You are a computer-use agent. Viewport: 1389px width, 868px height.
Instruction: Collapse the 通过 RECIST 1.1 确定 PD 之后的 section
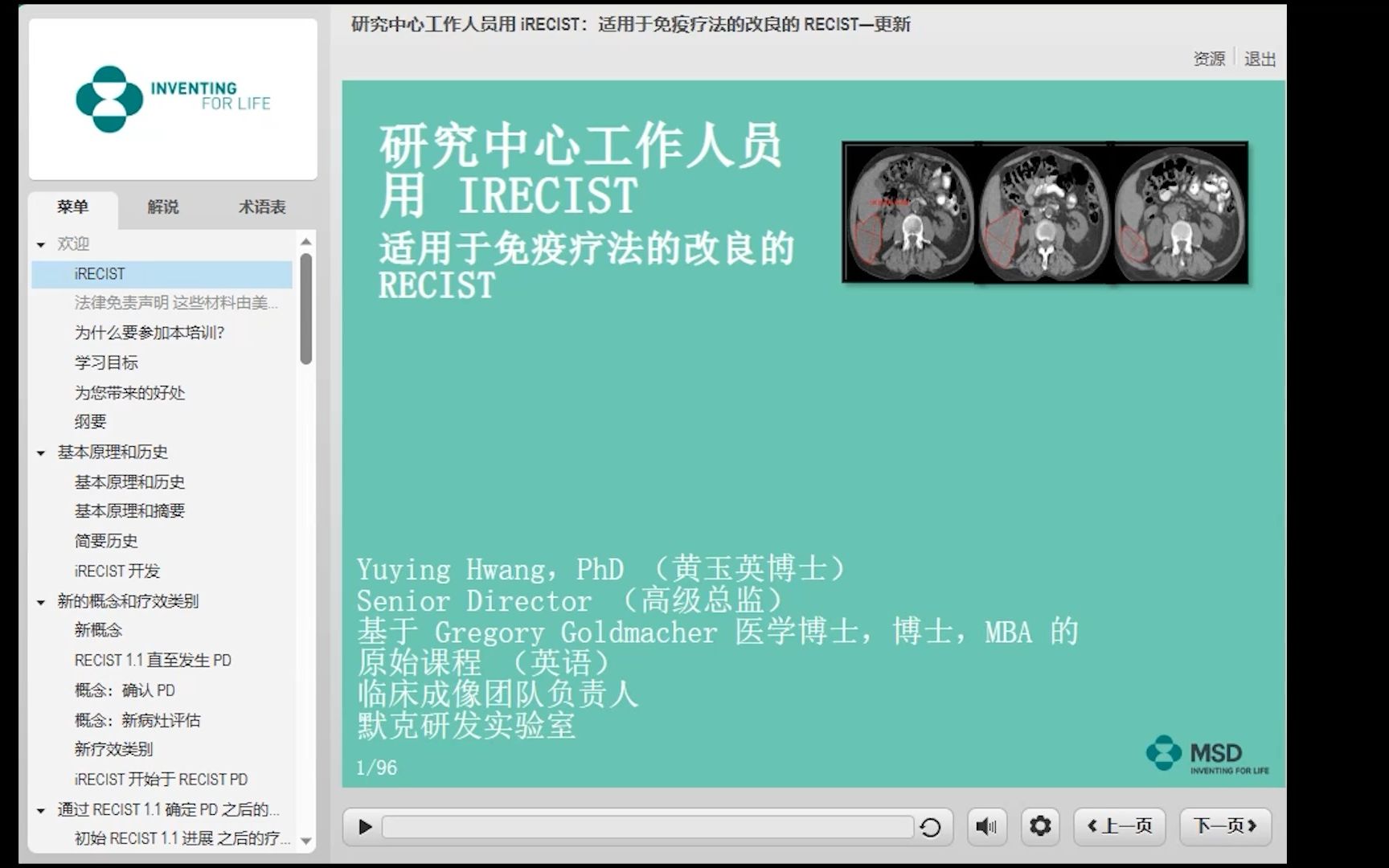coord(41,811)
